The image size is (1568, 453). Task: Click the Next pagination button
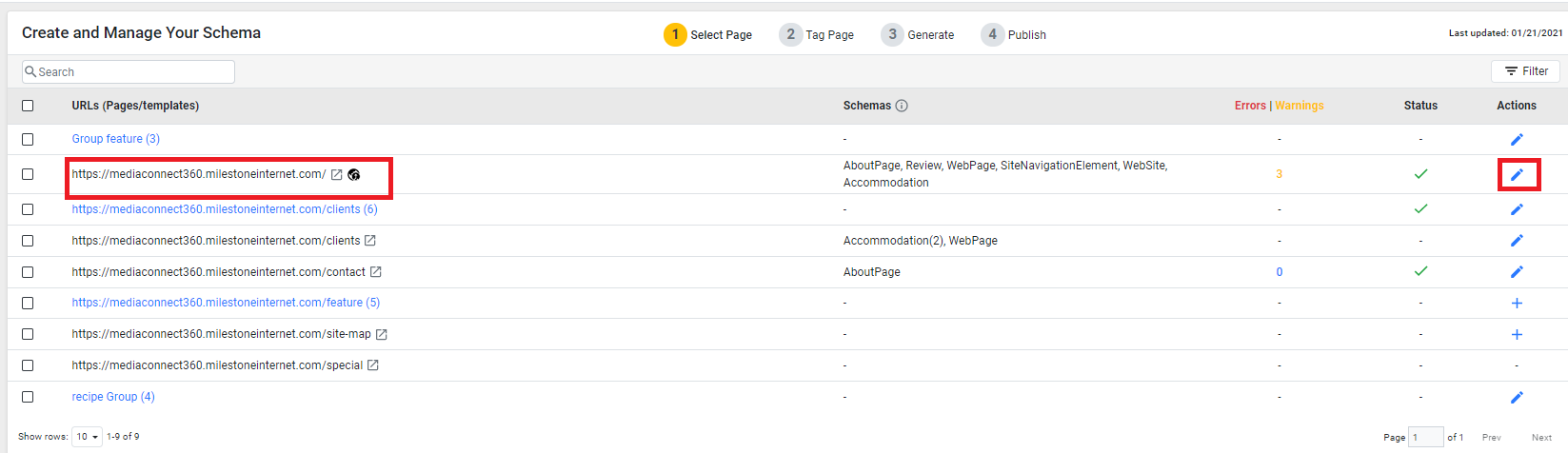coord(1541,438)
